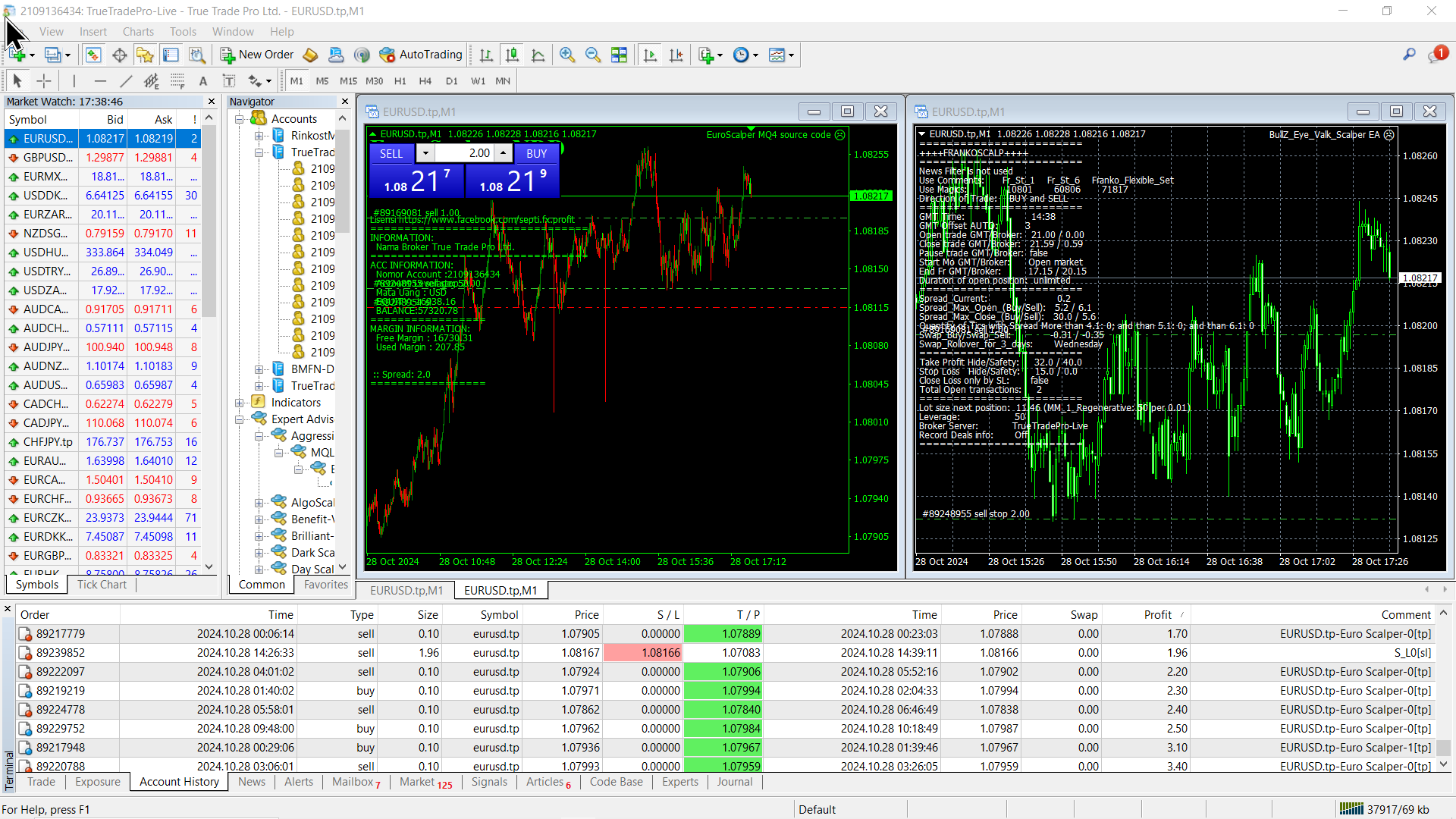Open the Data Window crosshair icon
Viewport: 1456px width, 819px height.
coord(119,55)
